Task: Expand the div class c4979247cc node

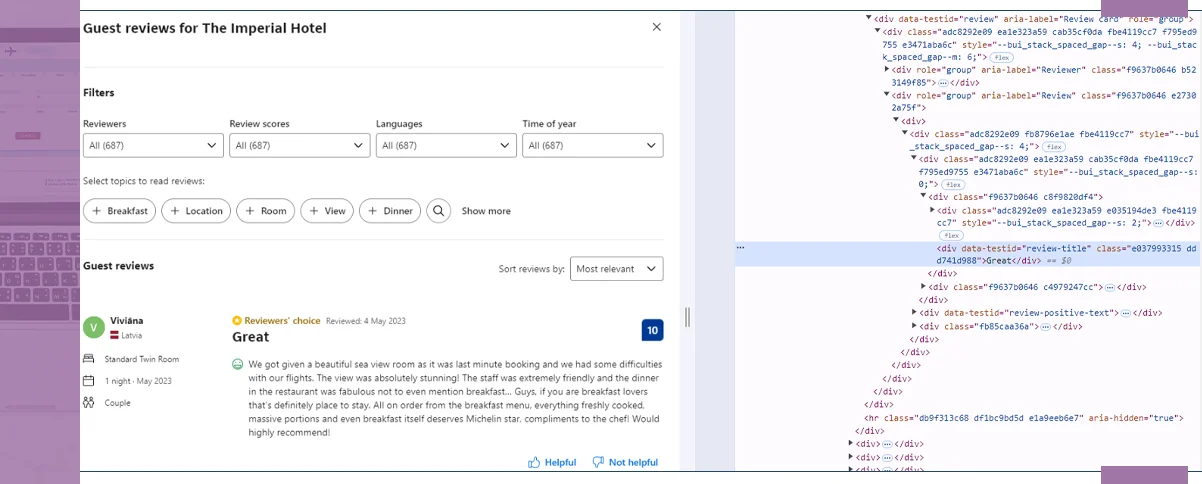Action: pyautogui.click(x=924, y=287)
